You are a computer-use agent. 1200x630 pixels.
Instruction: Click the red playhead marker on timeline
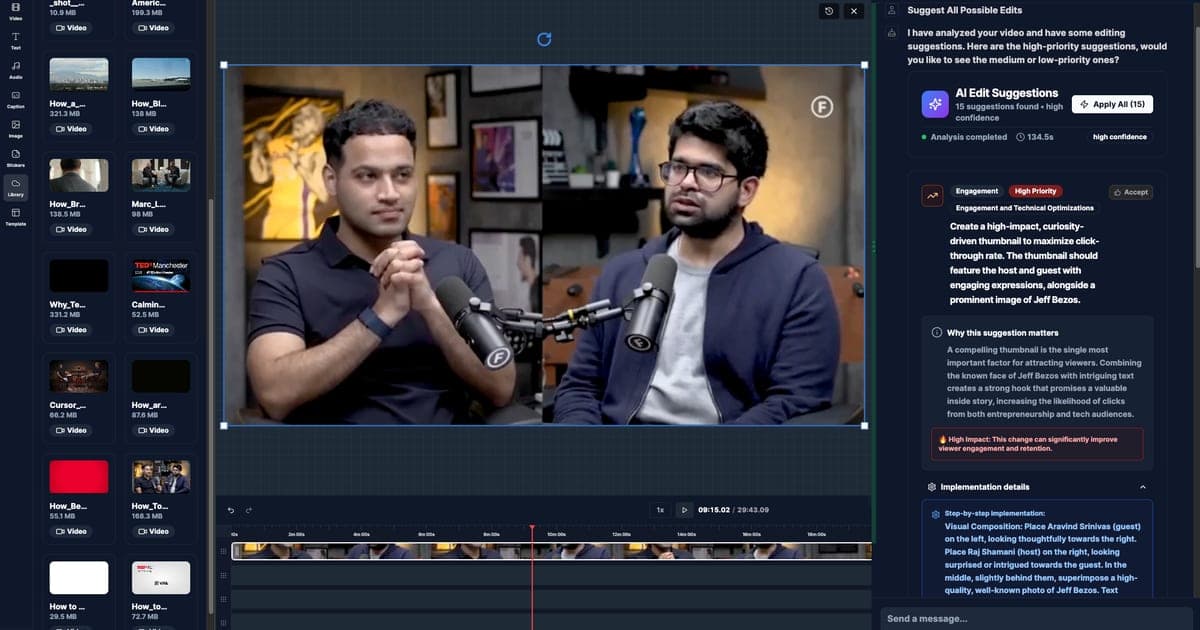coord(532,529)
